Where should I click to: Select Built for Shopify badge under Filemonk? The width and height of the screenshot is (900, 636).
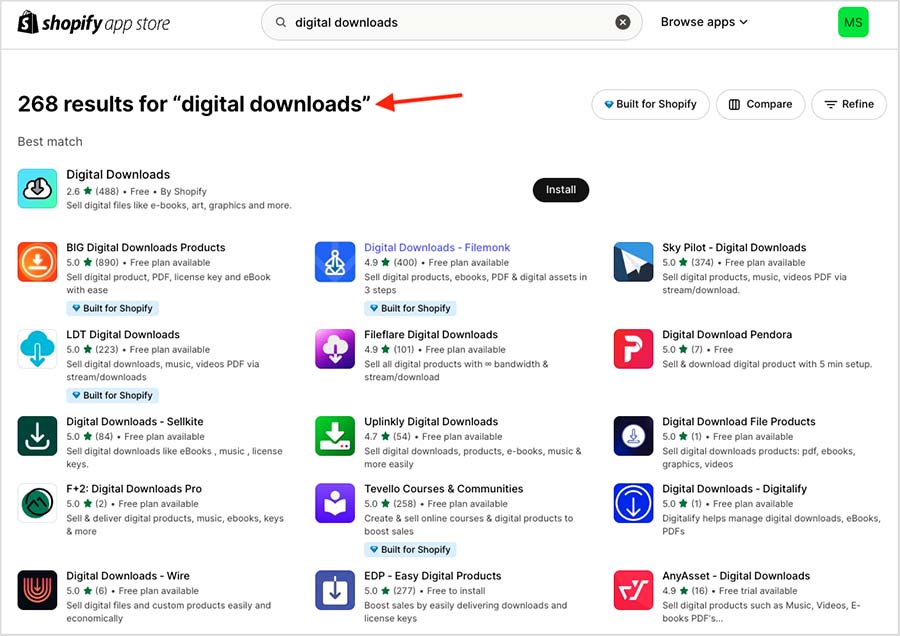coord(410,308)
